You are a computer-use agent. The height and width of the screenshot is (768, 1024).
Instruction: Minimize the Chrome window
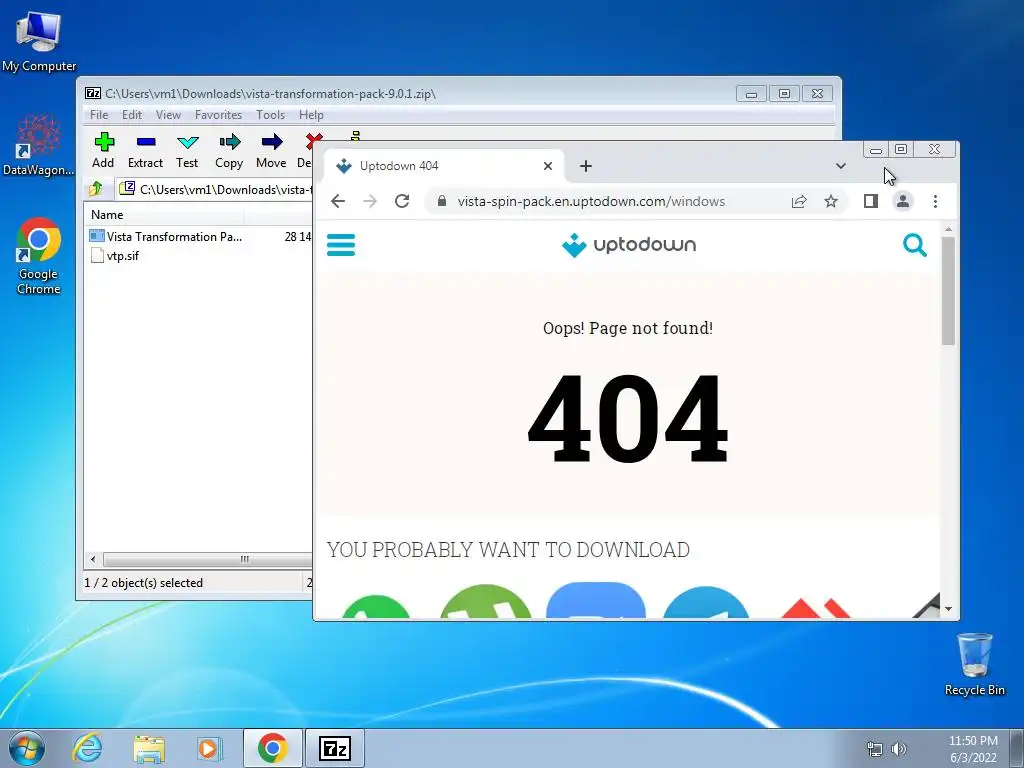pos(876,150)
